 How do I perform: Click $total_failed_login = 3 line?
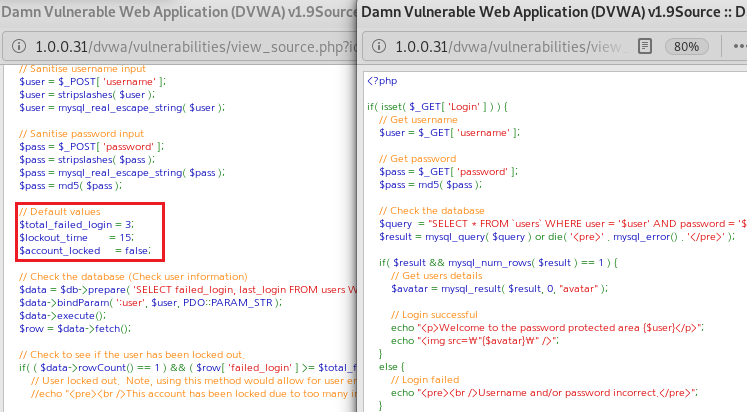point(77,224)
